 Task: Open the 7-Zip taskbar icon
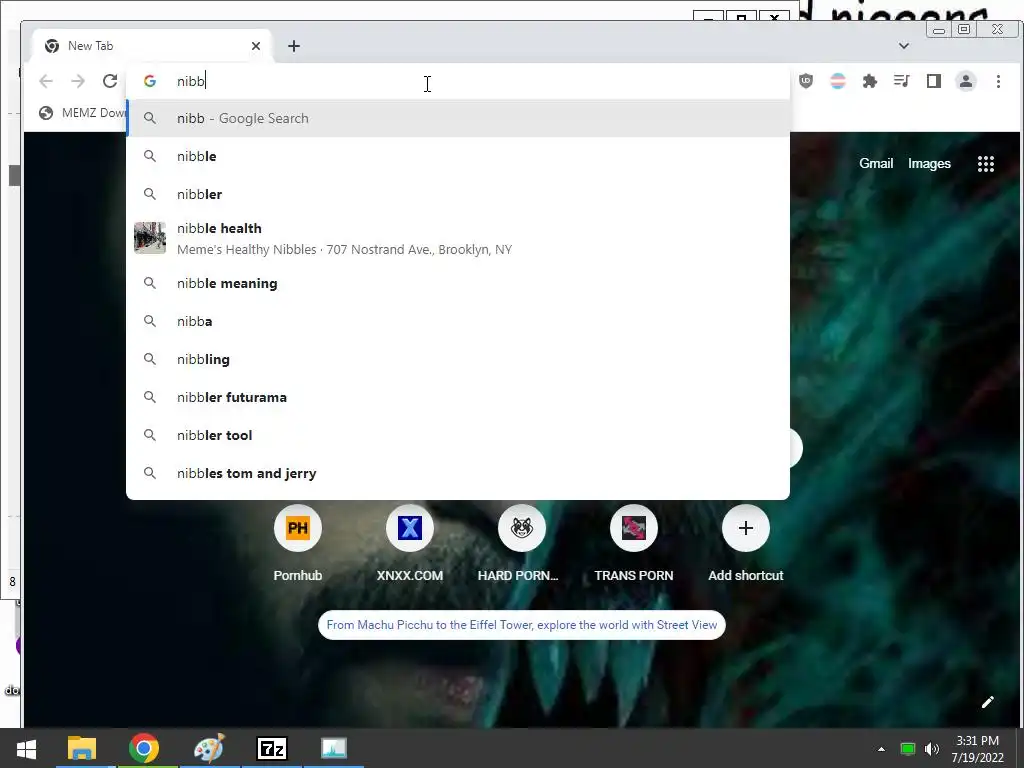point(272,748)
